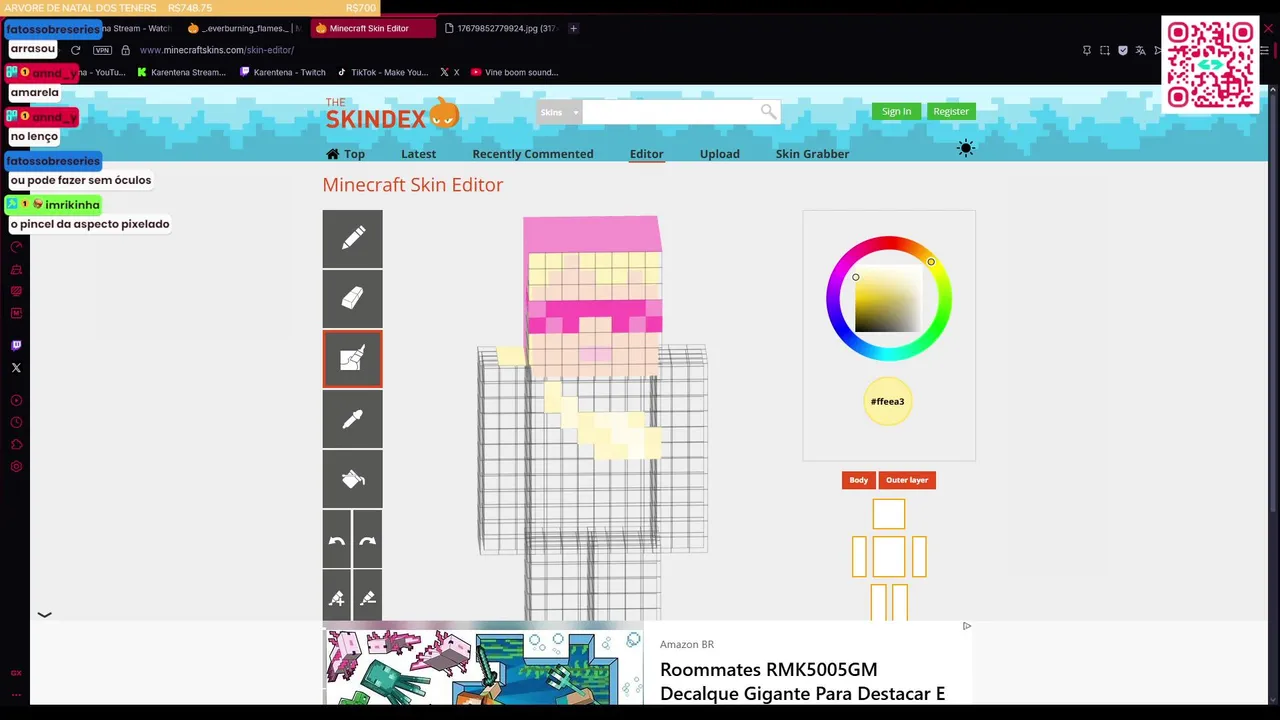The image size is (1280, 720).
Task: Open the Twitch sidebar icon
Action: (x=16, y=345)
